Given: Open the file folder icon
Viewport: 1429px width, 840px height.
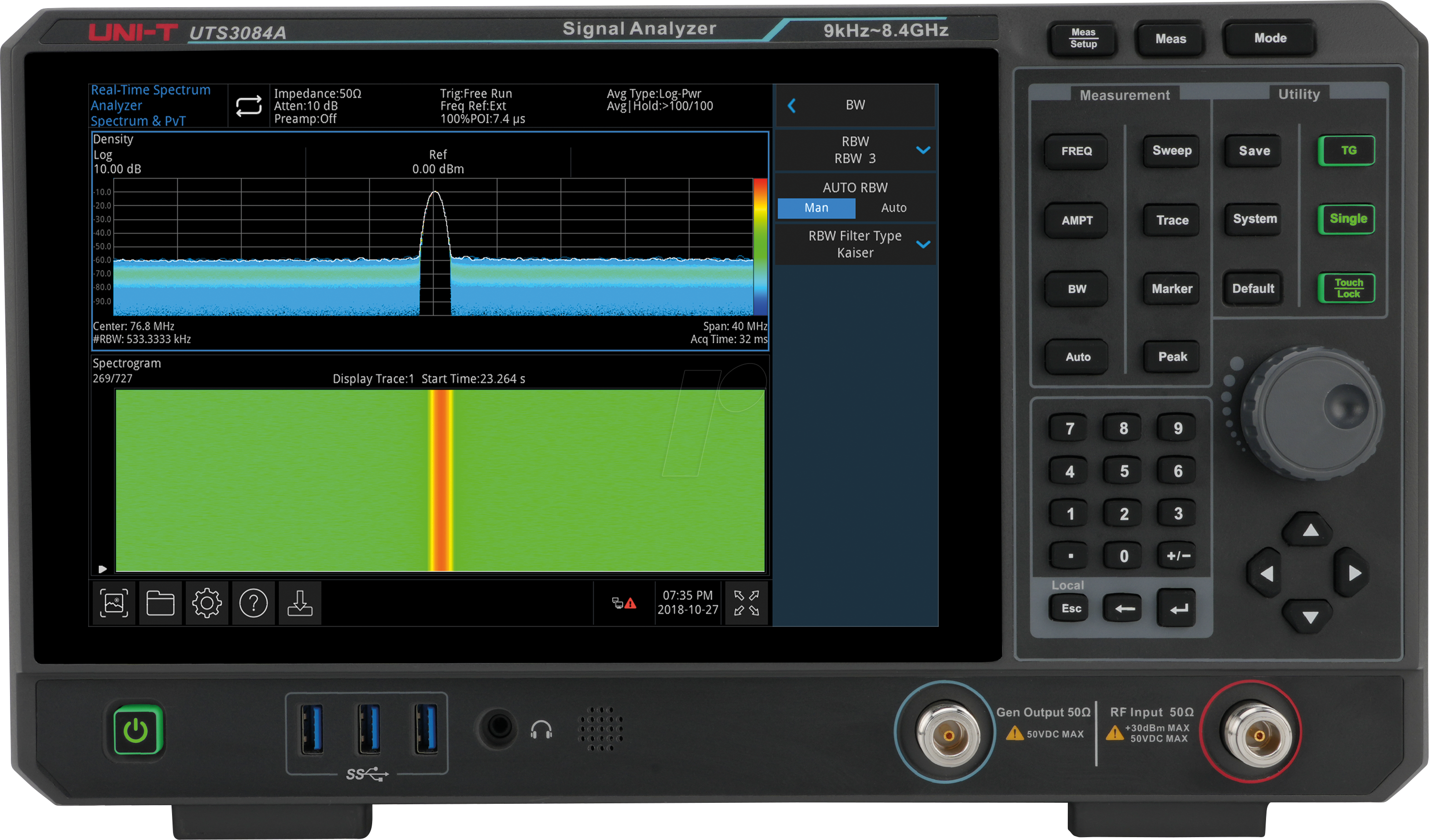Looking at the screenshot, I should point(160,603).
